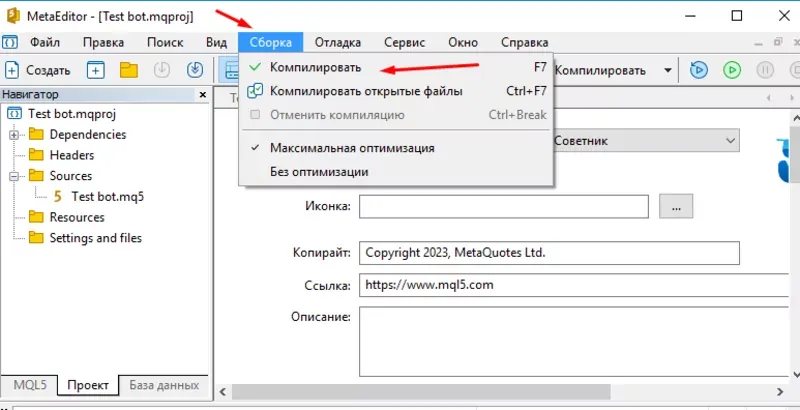Click the Headers folder icon
Screen dimensions: 800x410
click(36, 155)
